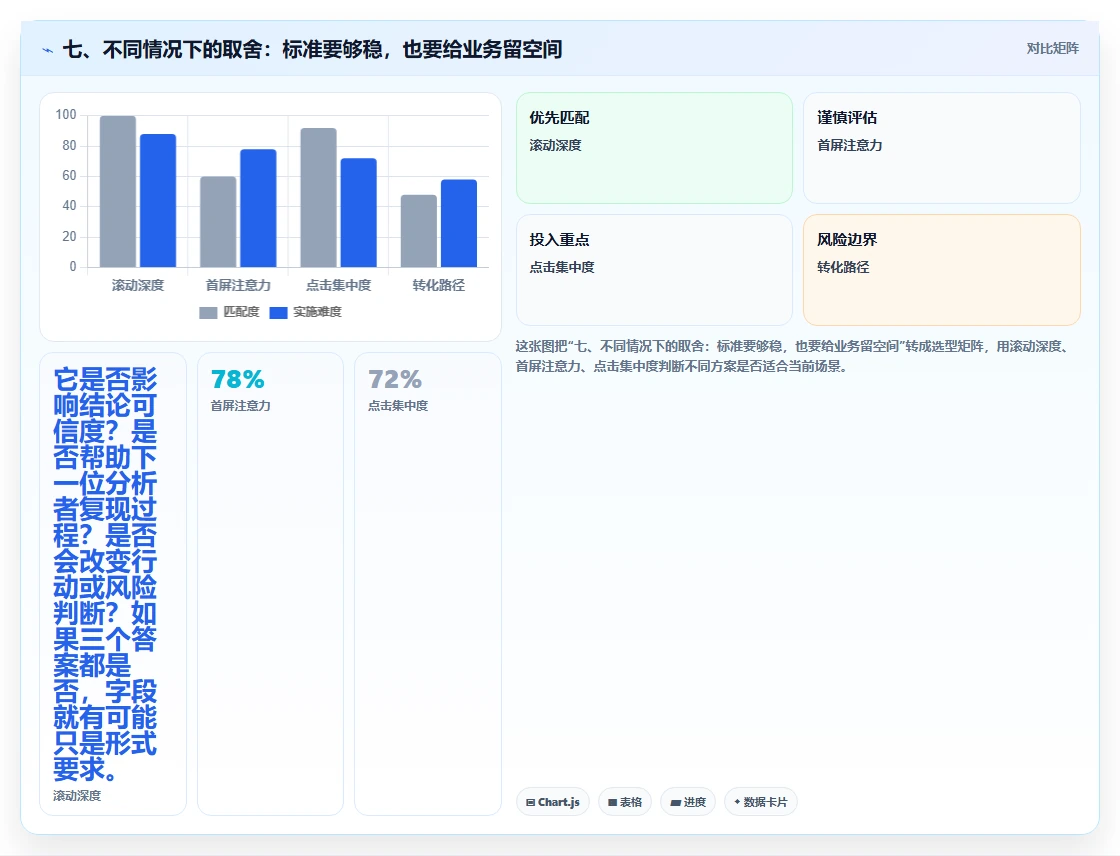Image resolution: width=1120 pixels, height=856 pixels.
Task: Select the 投入重点 matrix card
Action: tap(654, 270)
